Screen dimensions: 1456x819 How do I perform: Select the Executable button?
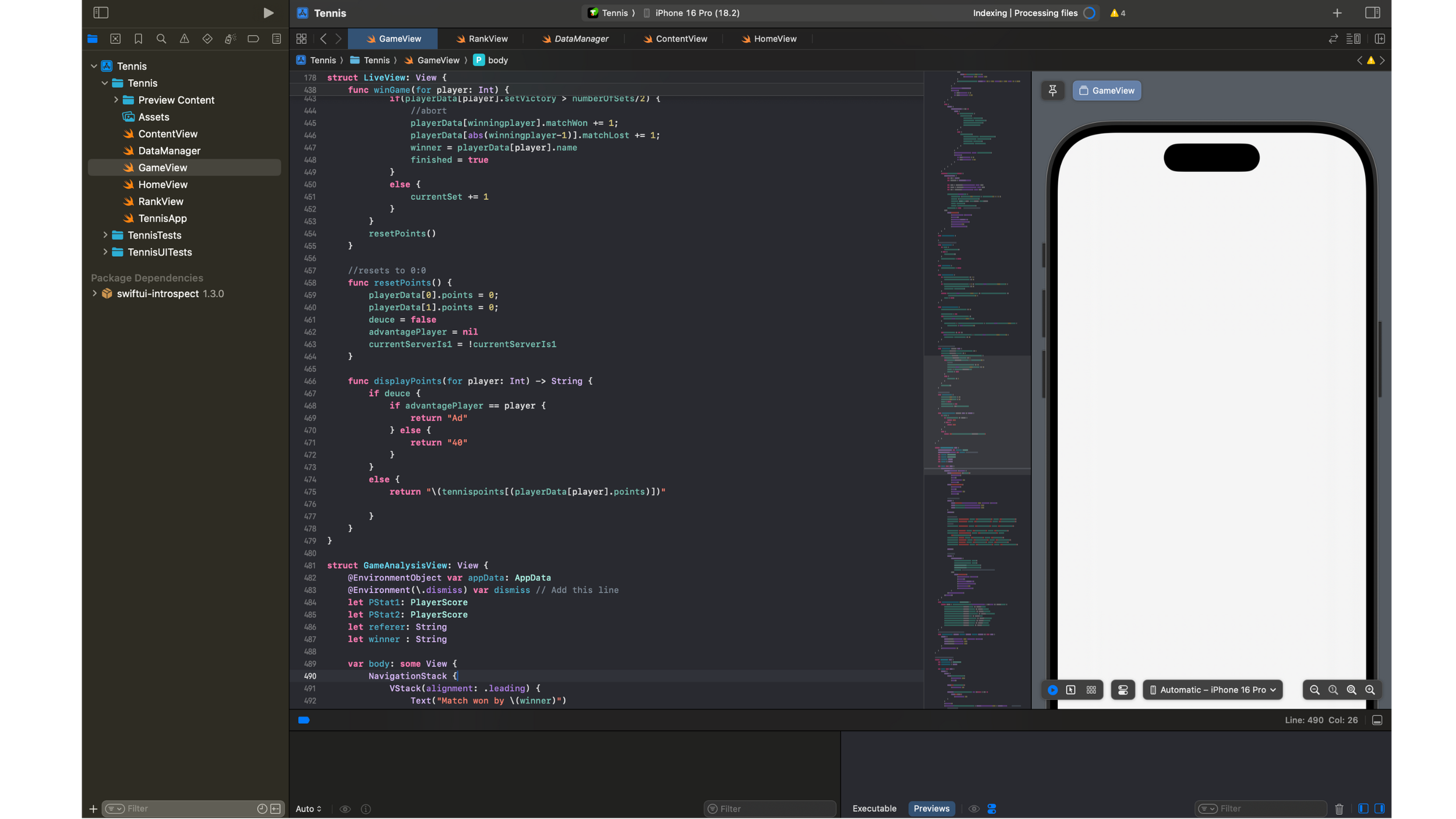pos(874,809)
